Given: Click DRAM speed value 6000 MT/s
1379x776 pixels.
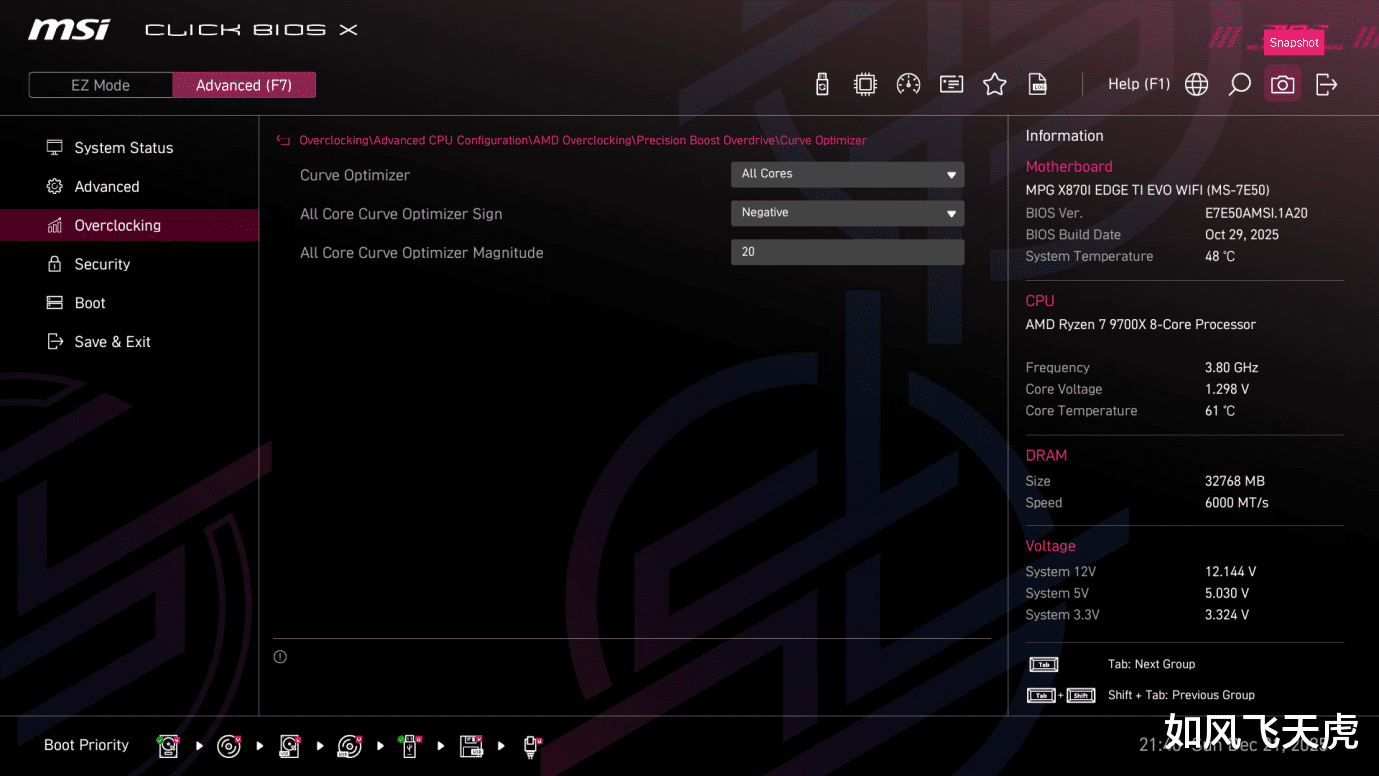Looking at the screenshot, I should 1237,503.
